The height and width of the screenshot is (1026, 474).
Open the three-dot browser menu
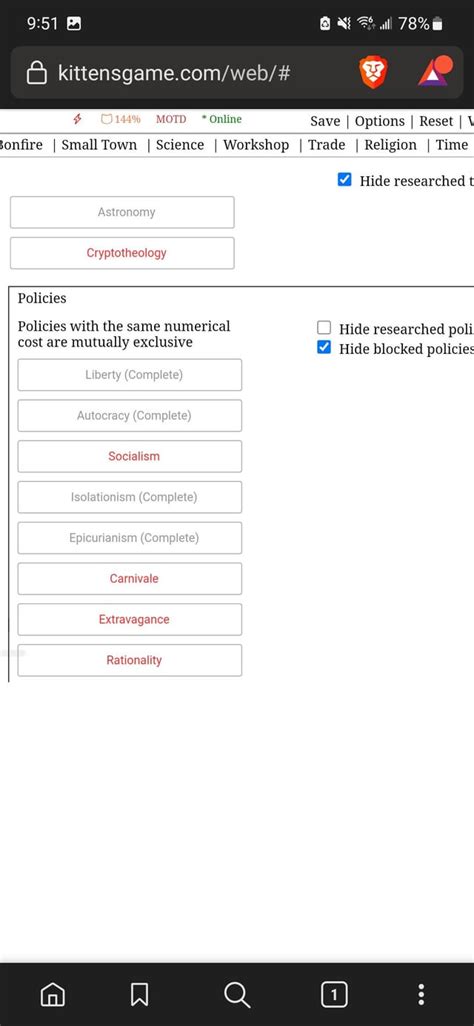click(422, 995)
